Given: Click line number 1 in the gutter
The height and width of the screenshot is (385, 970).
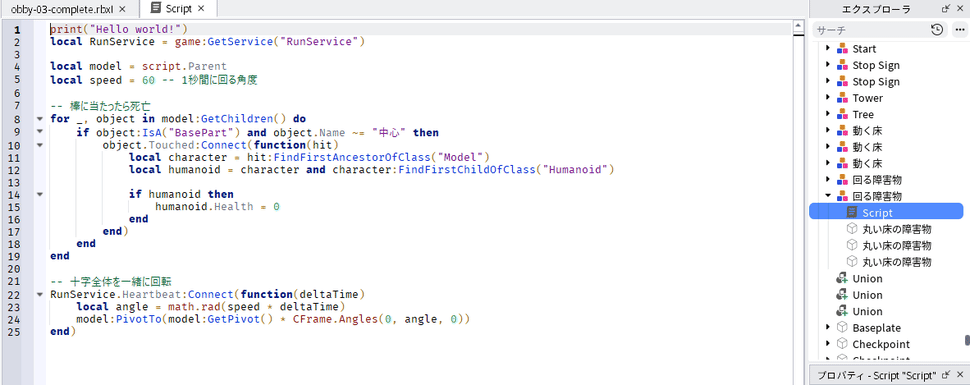Looking at the screenshot, I should (17, 30).
